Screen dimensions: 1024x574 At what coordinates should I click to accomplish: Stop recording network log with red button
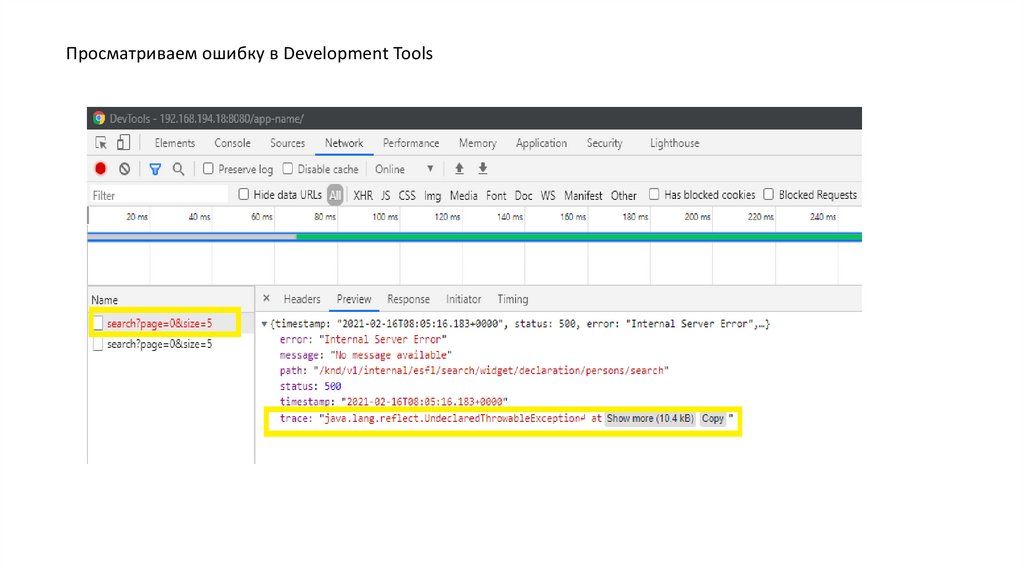click(101, 169)
